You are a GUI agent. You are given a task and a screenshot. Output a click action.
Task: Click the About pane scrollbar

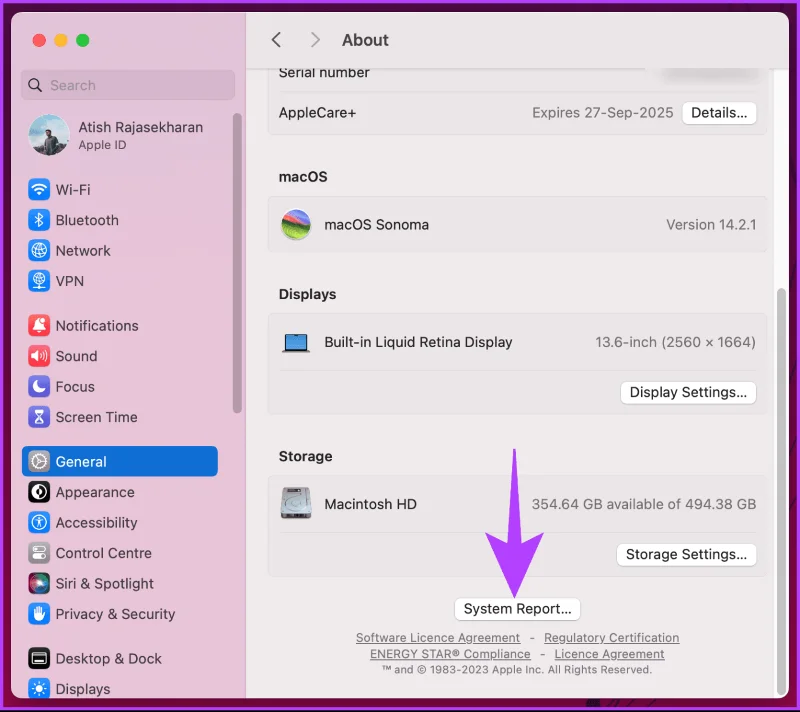pos(781,492)
